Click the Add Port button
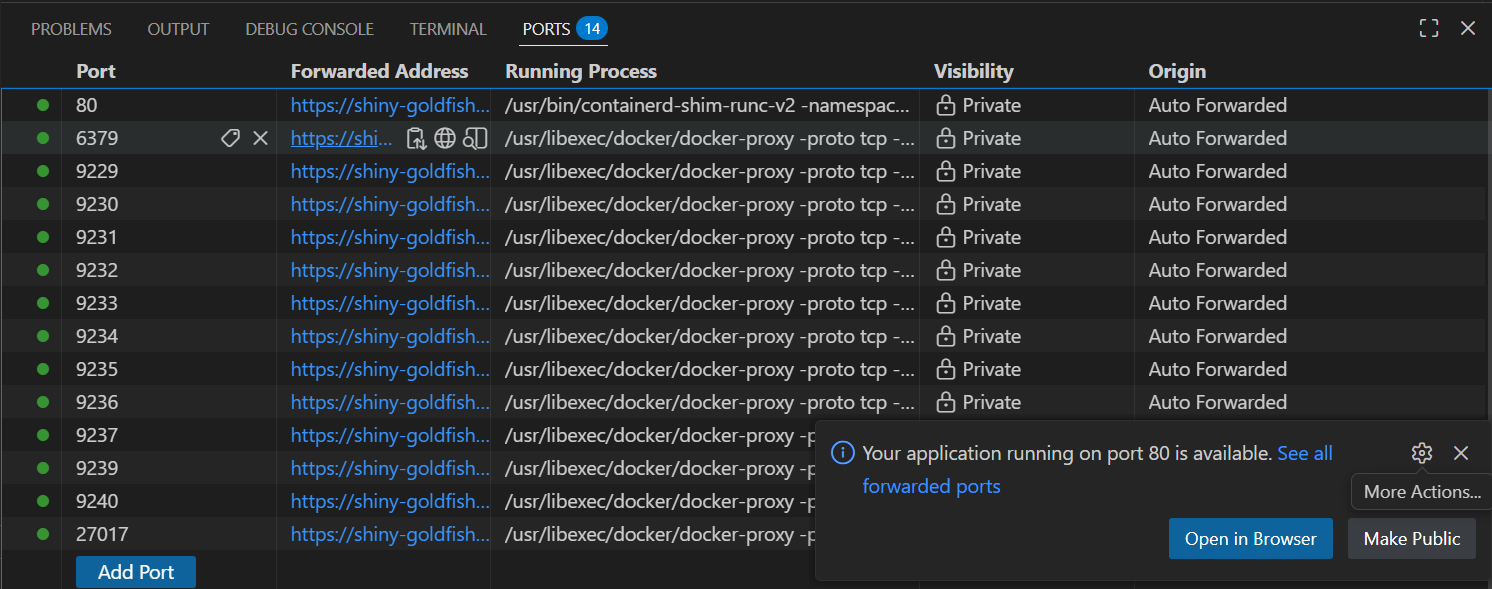Viewport: 1492px width, 589px height. [x=136, y=572]
